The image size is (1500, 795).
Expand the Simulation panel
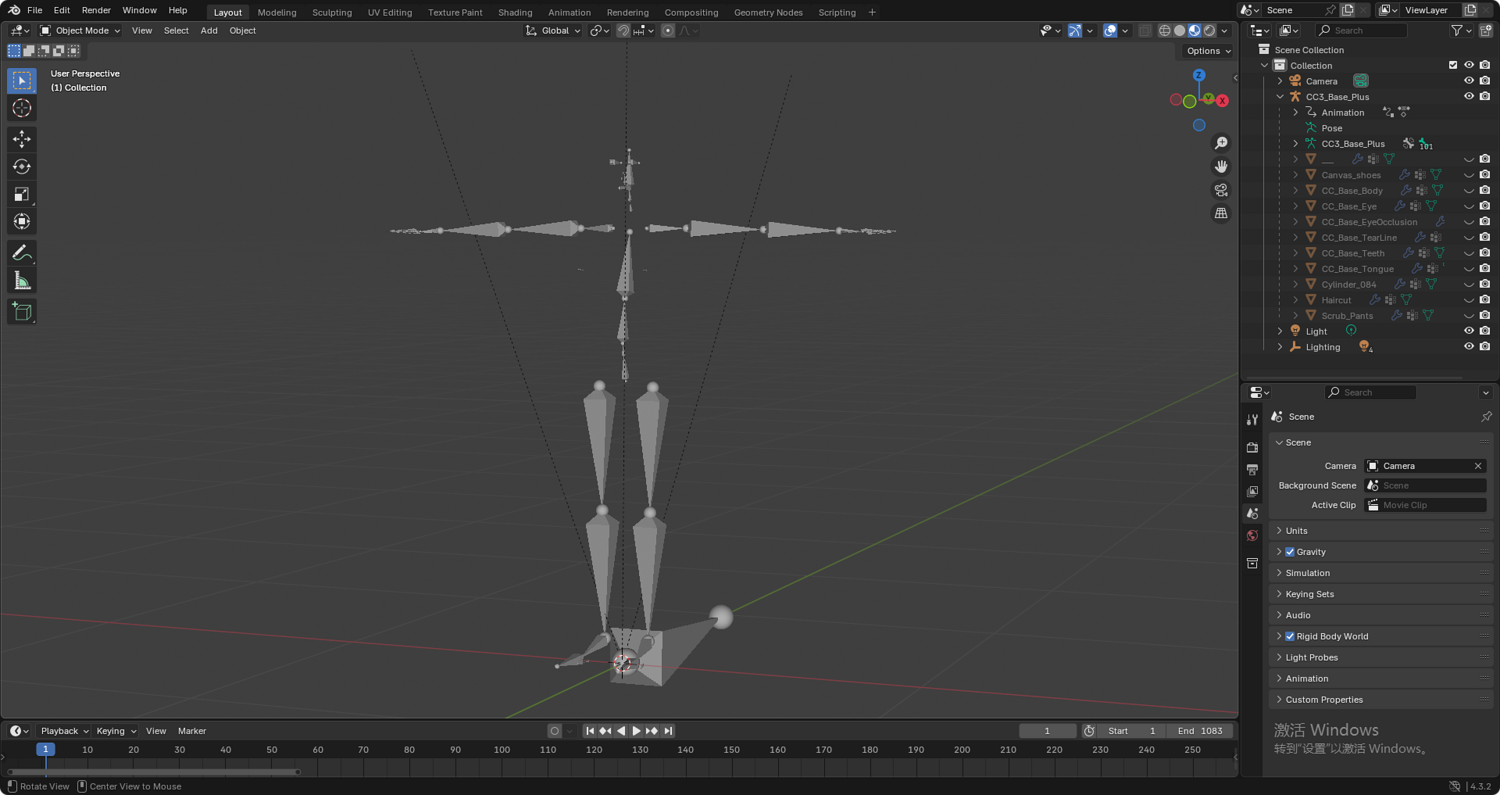(x=1380, y=573)
